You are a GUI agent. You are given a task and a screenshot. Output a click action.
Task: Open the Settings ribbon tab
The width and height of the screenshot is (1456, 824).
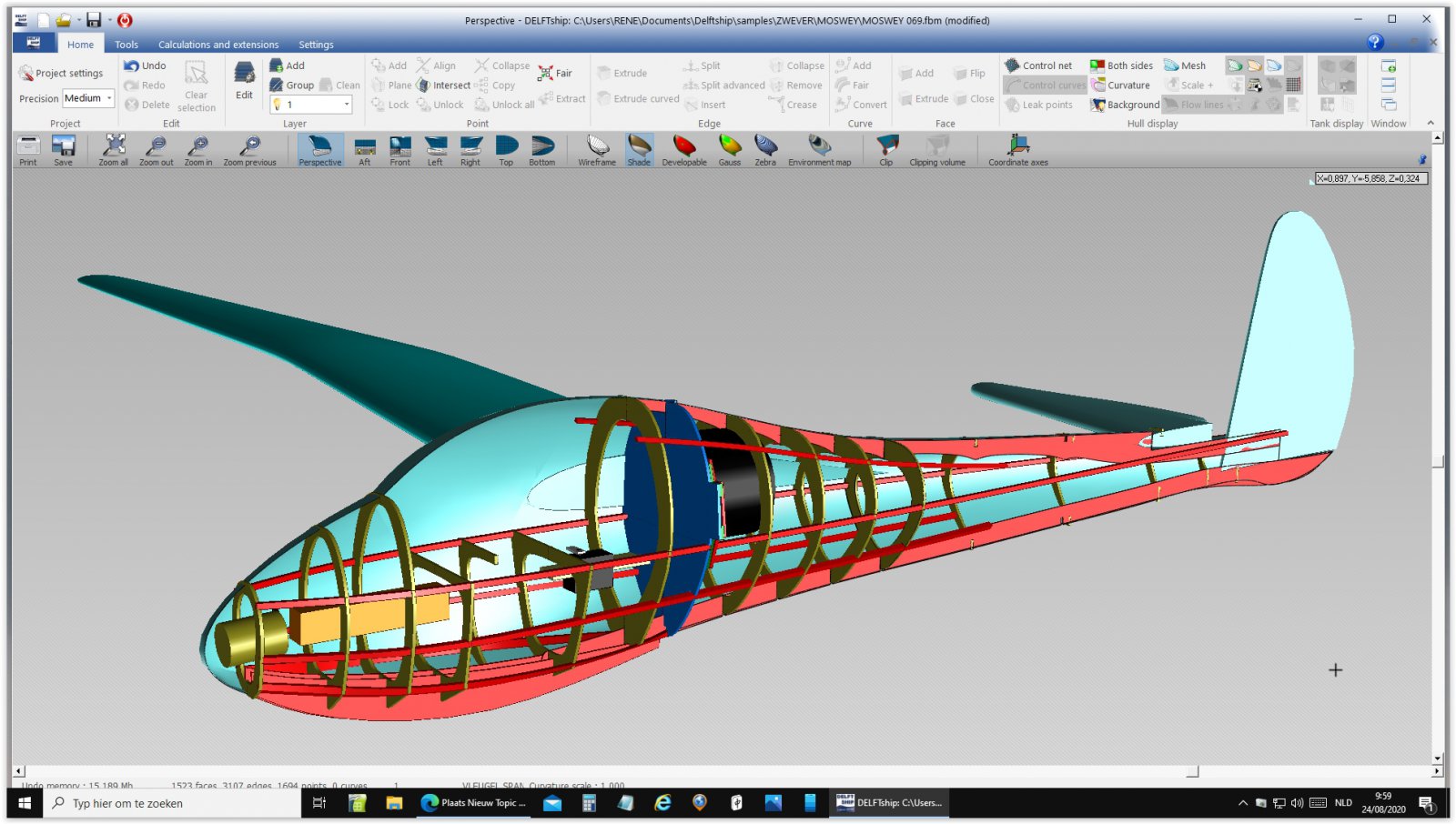pos(316,44)
